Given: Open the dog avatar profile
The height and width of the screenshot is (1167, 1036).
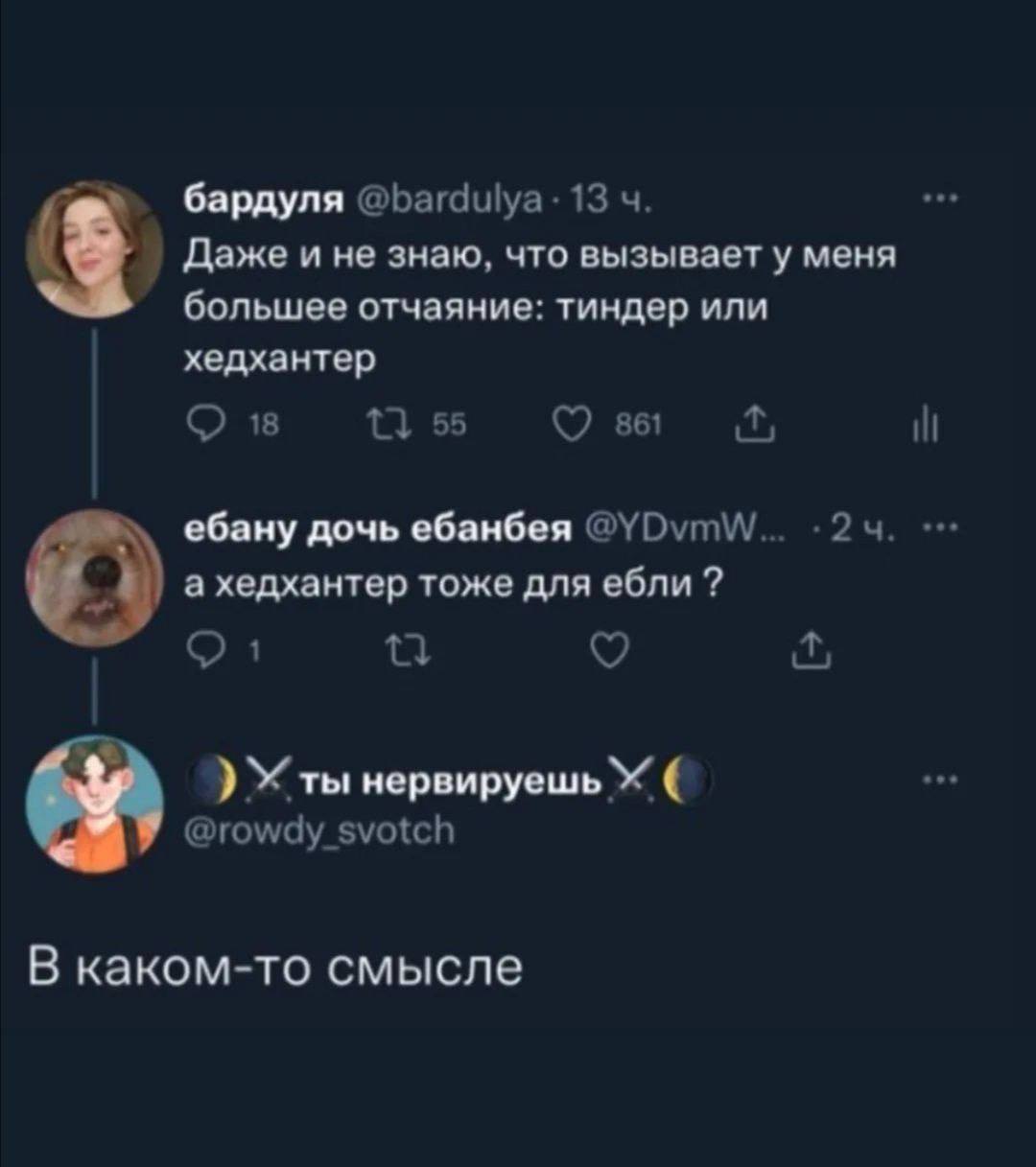Looking at the screenshot, I should click(94, 578).
